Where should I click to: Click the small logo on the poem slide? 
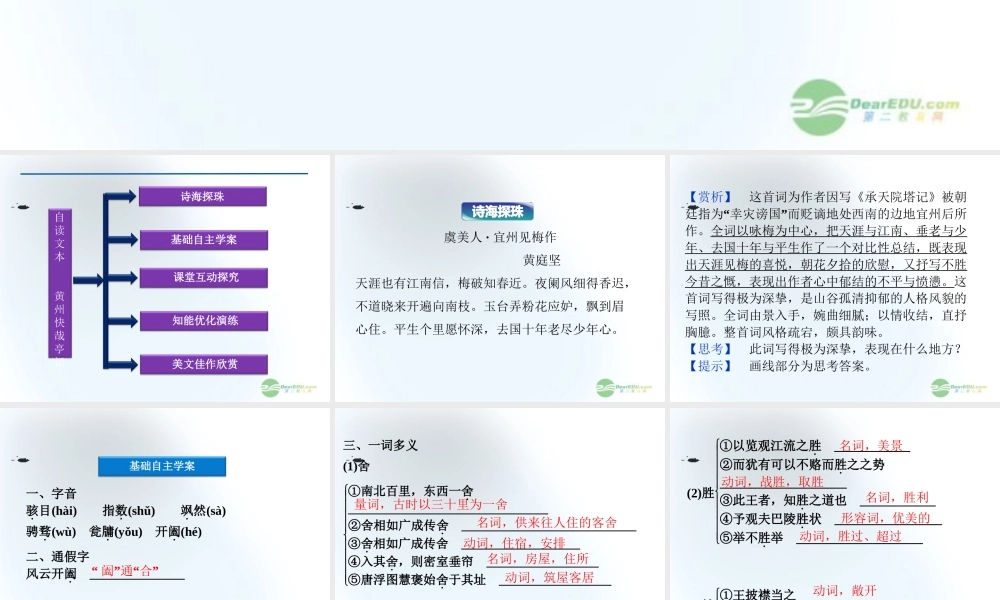(624, 387)
